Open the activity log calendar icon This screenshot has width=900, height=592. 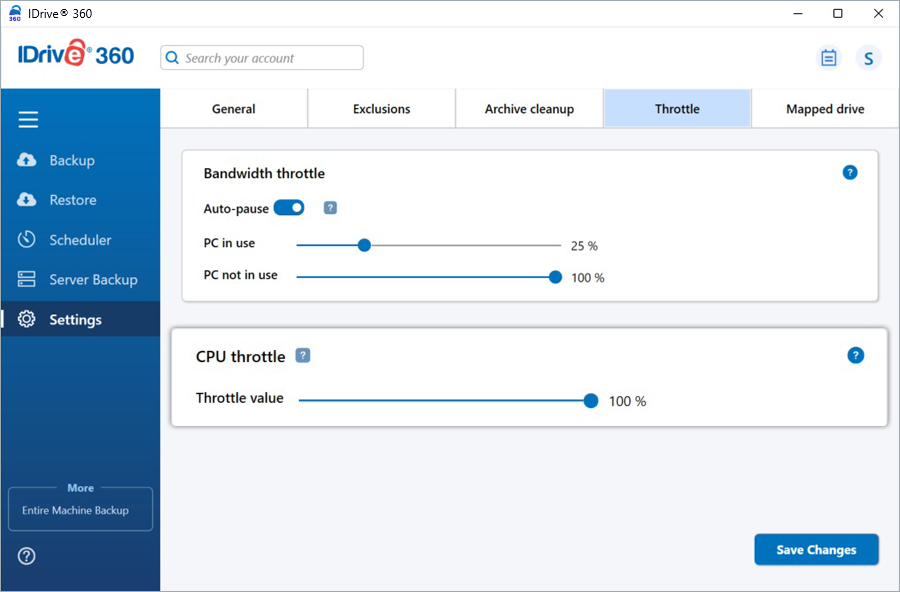coord(828,58)
